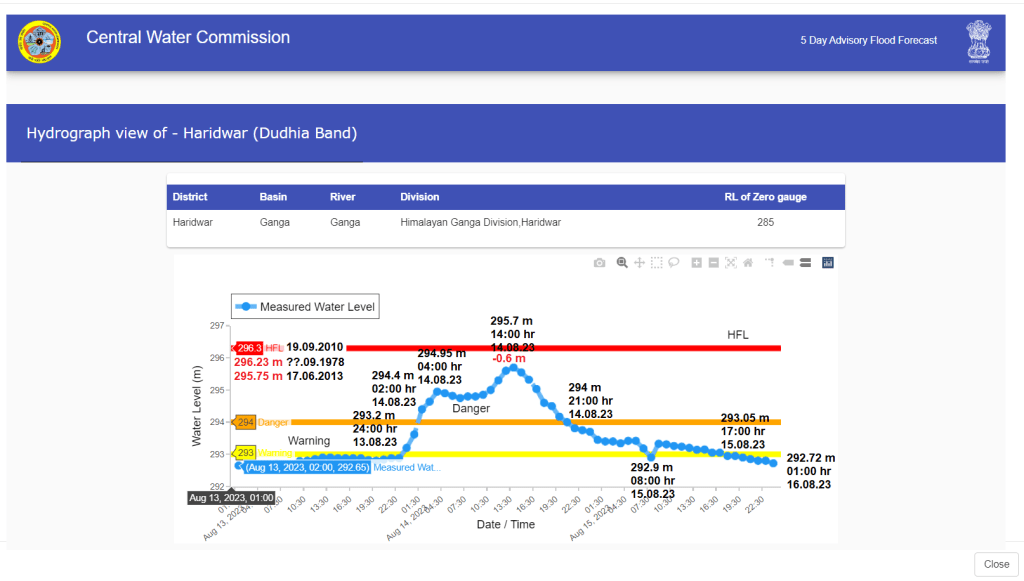Download plot as PNG with camera icon
Screen dimensions: 1024x581
599,263
